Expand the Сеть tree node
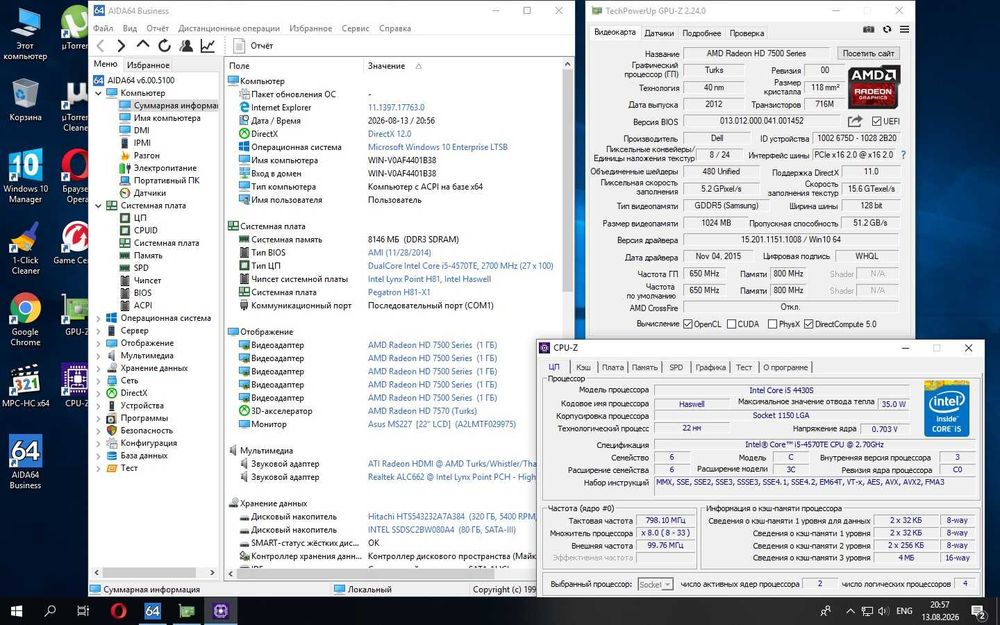The height and width of the screenshot is (625, 1000). tap(98, 381)
